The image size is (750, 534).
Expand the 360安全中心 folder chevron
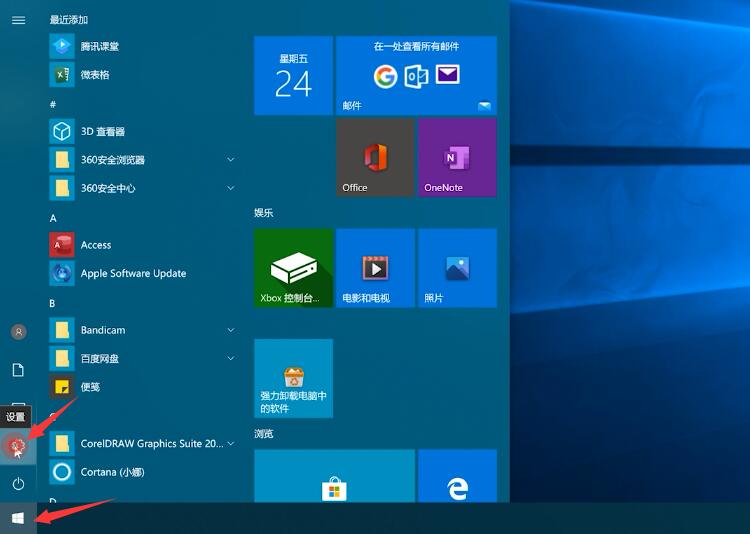[x=231, y=188]
